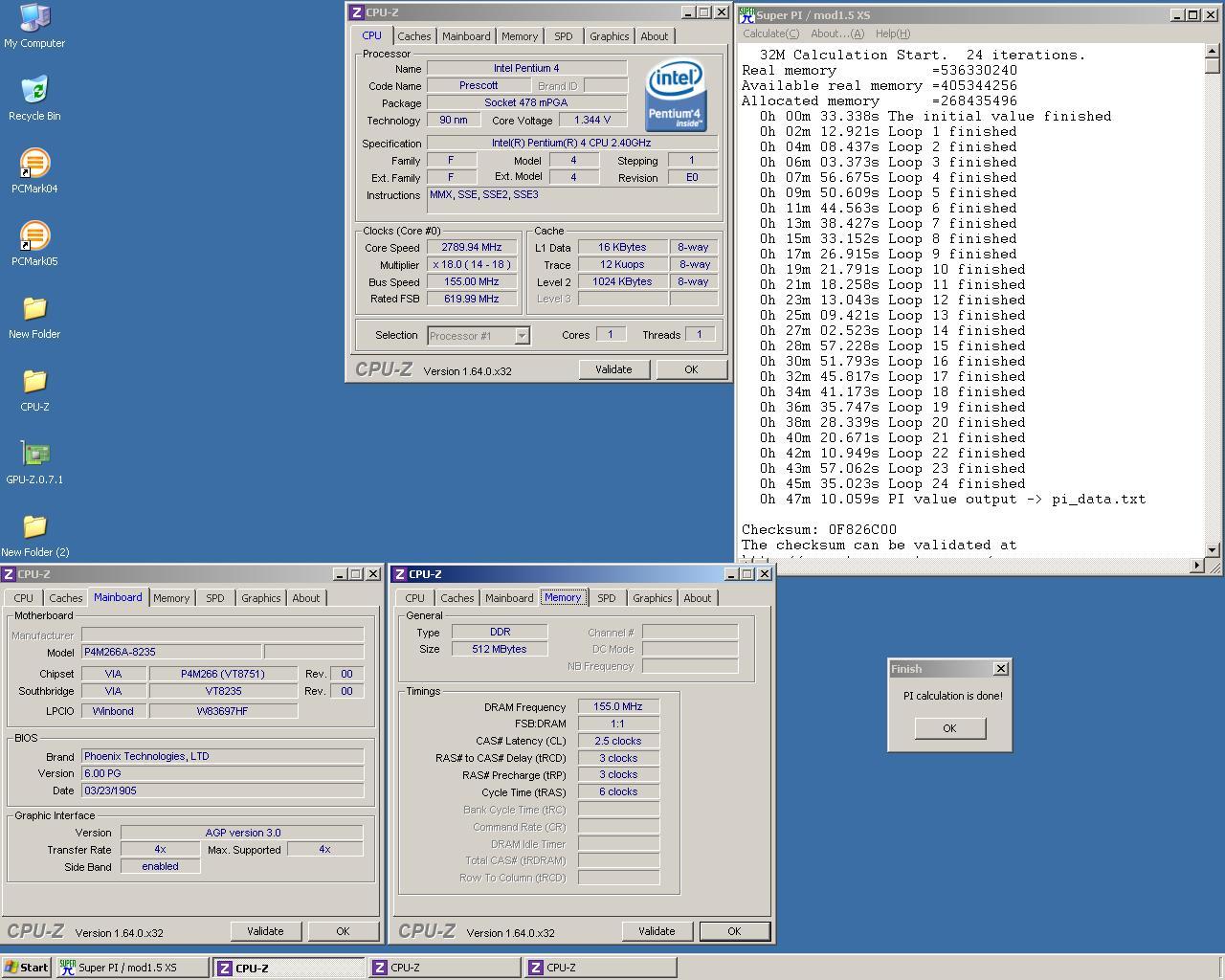Select first CPU-Z taskbar button
The height and width of the screenshot is (980, 1225).
[x=289, y=968]
